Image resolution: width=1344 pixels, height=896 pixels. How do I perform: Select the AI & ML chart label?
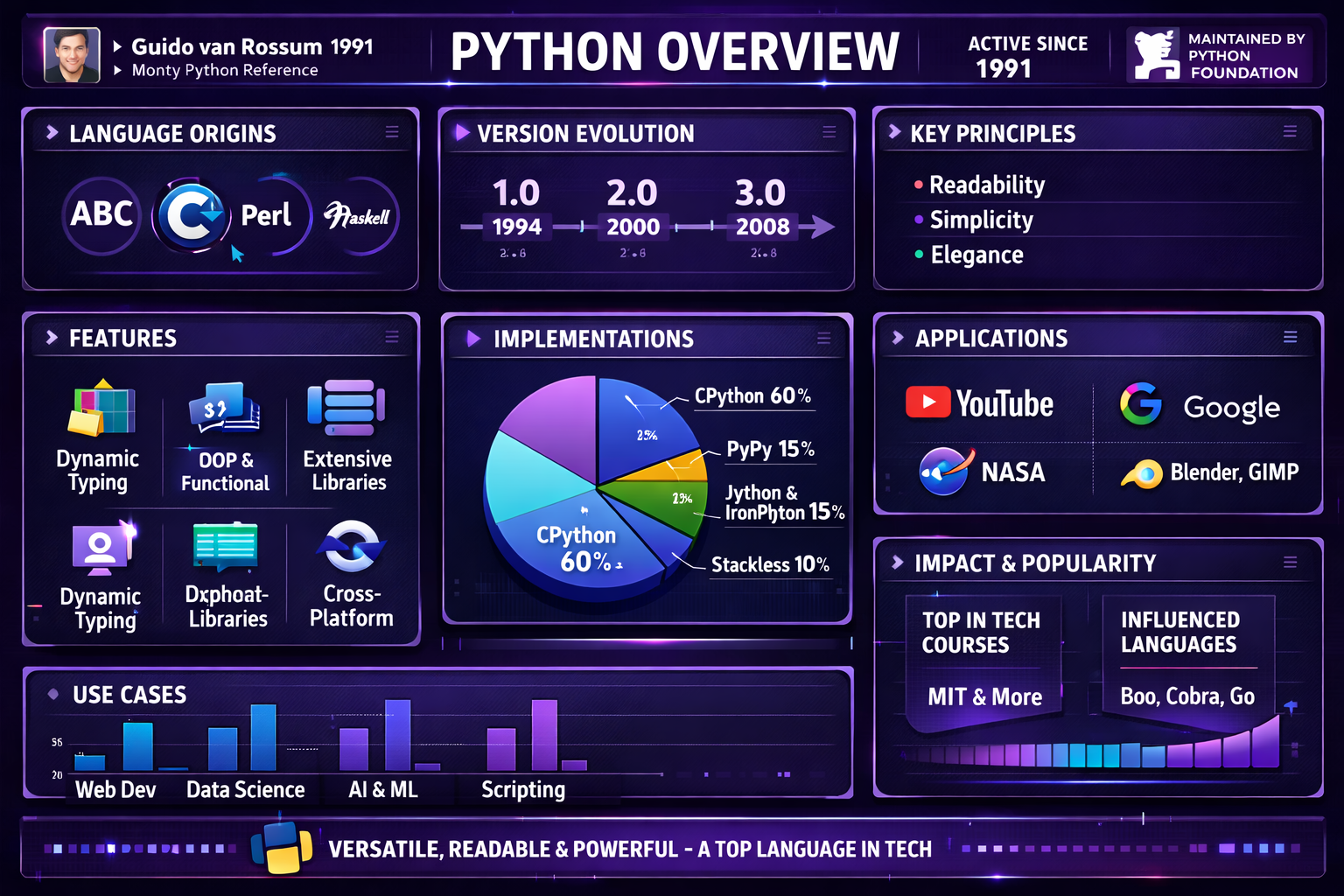click(383, 789)
